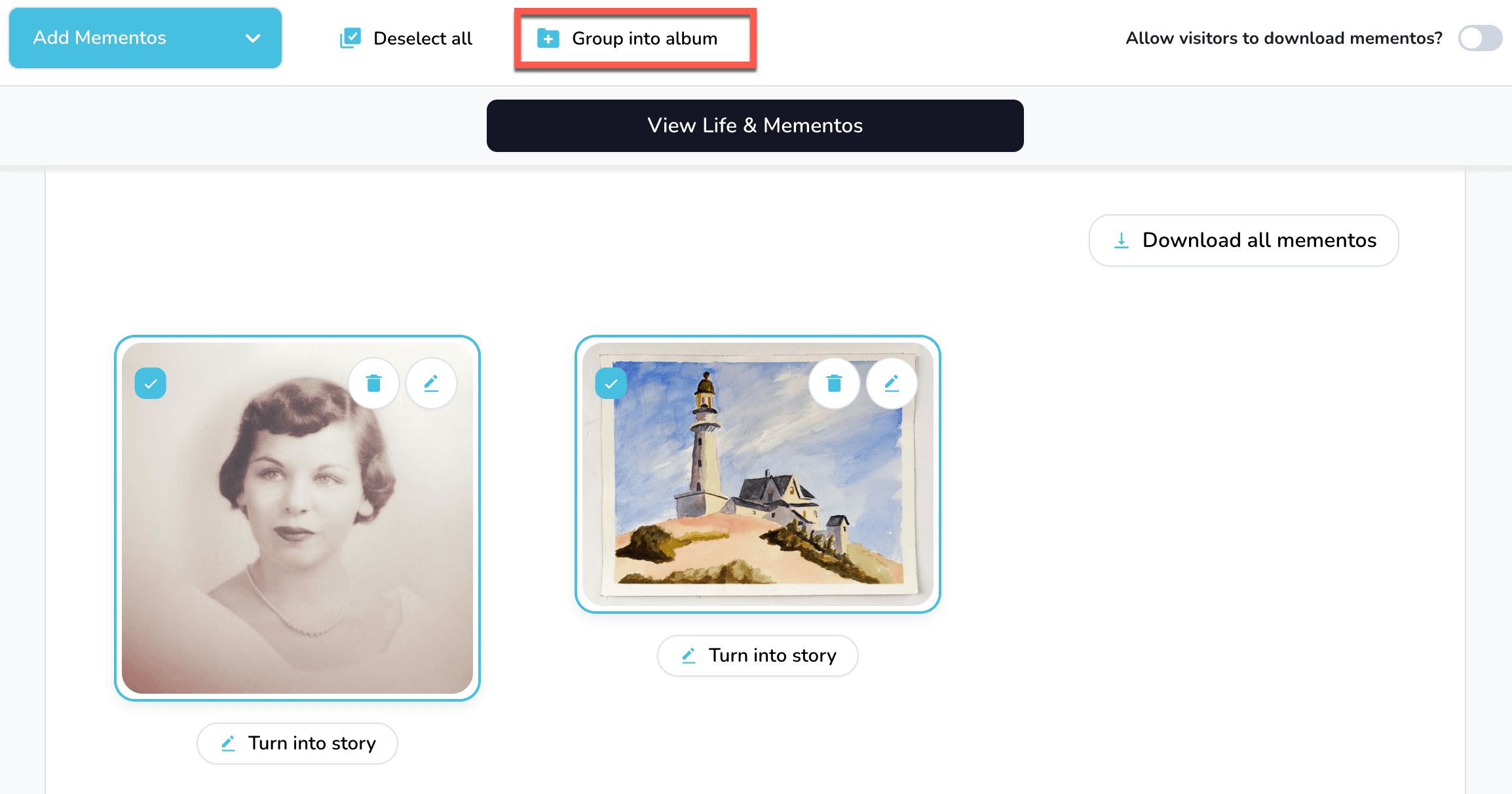Open View Life & Mementos
This screenshot has width=1512, height=794.
755,126
